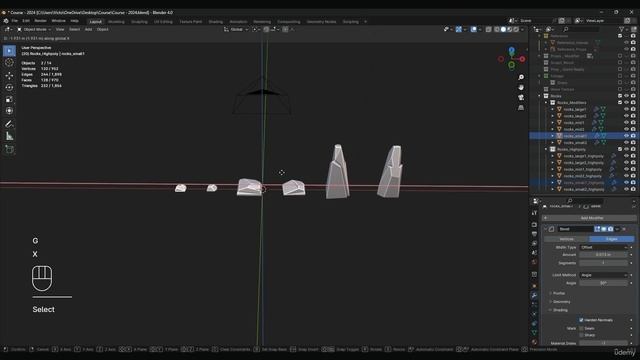Open the Scene properties tab icon
This screenshot has width=640, height=360.
[x=534, y=253]
